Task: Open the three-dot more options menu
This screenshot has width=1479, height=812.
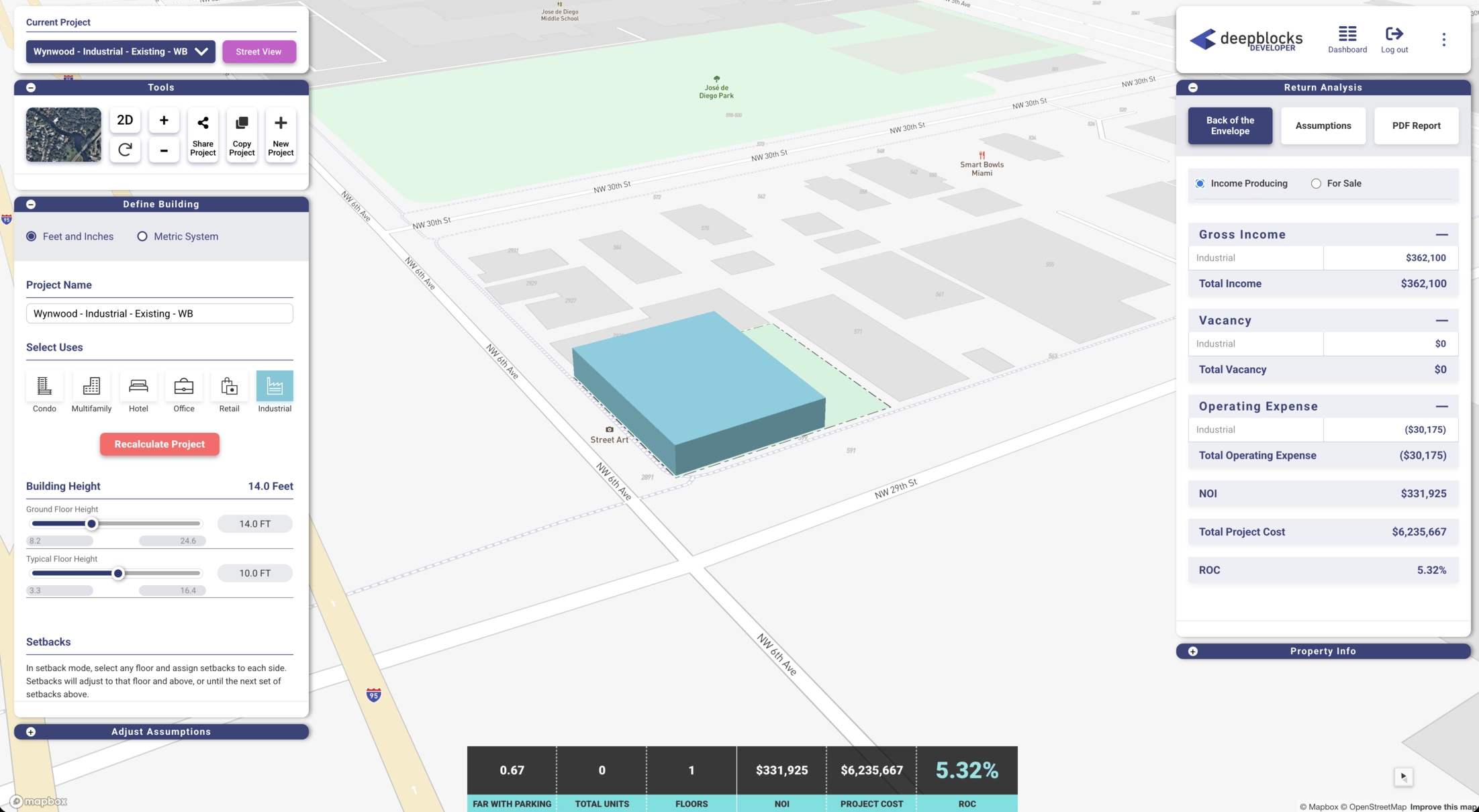Action: (x=1444, y=40)
